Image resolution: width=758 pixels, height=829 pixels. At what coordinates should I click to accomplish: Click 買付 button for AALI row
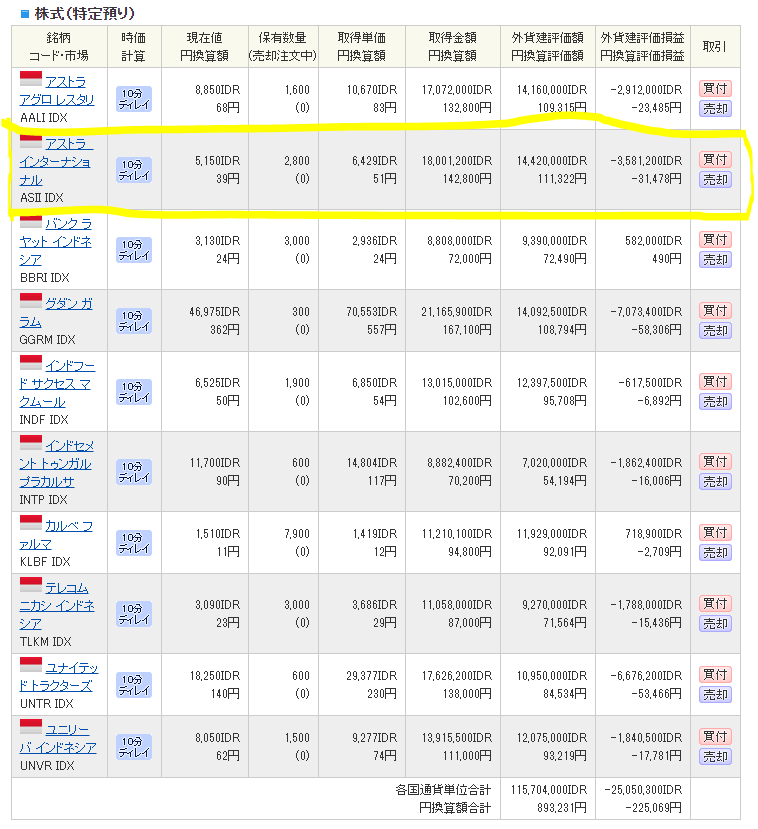[715, 88]
